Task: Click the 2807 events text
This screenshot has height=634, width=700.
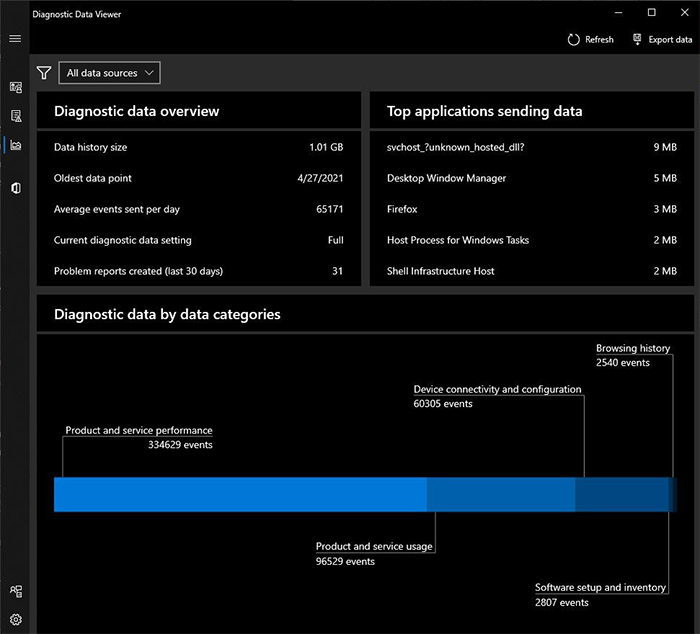Action: click(562, 602)
